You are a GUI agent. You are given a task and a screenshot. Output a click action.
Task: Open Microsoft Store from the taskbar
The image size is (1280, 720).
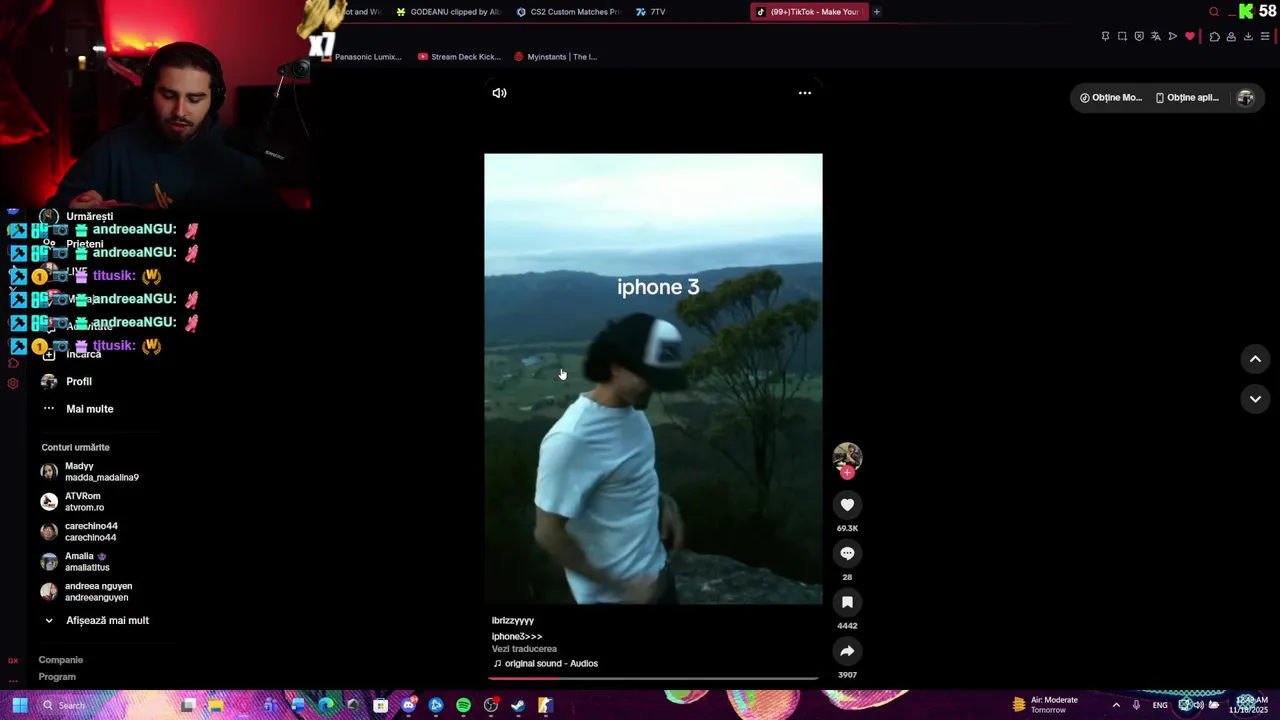click(x=380, y=705)
